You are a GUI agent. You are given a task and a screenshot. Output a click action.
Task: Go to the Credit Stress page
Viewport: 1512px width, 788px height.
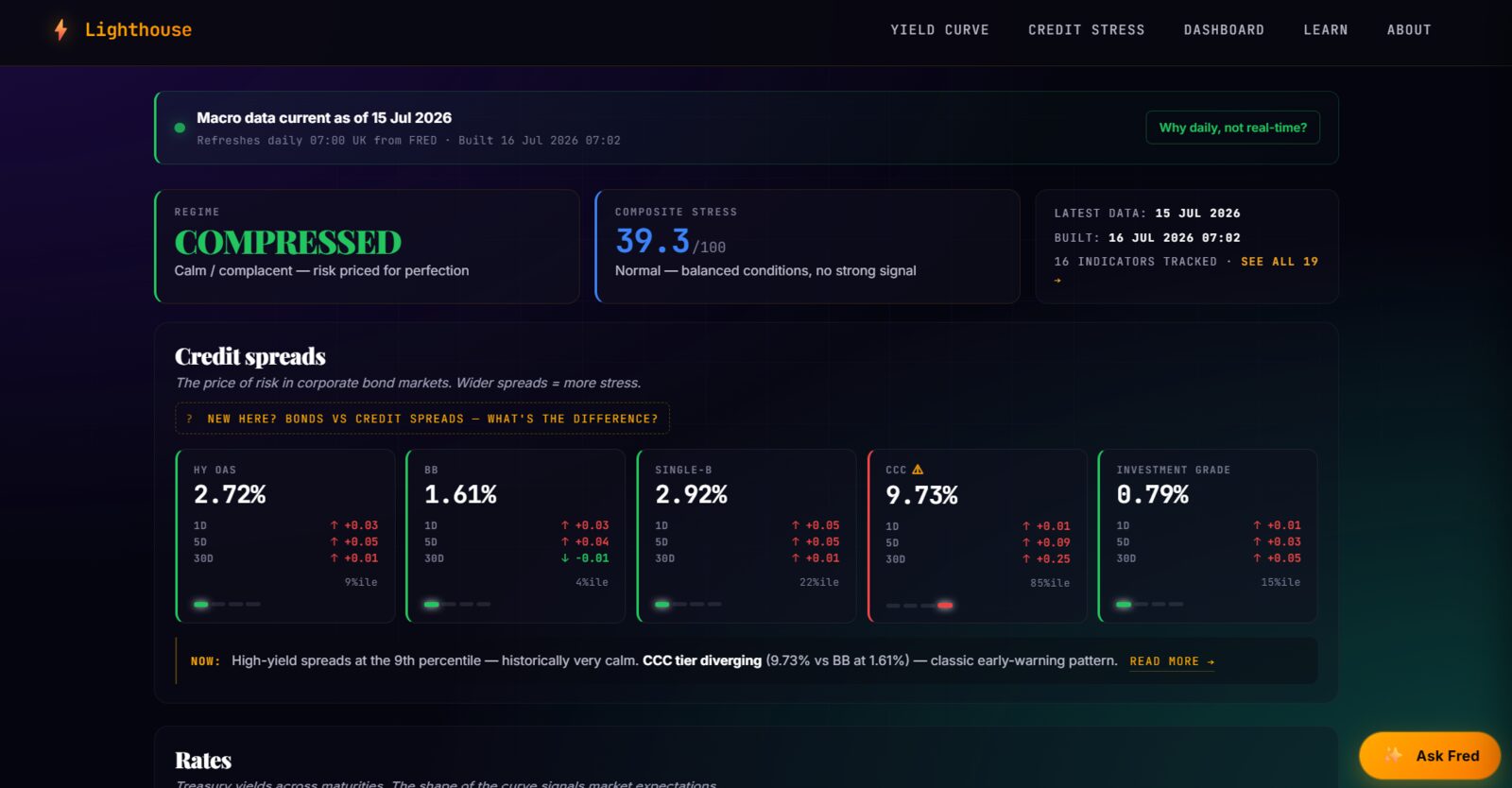click(1086, 30)
